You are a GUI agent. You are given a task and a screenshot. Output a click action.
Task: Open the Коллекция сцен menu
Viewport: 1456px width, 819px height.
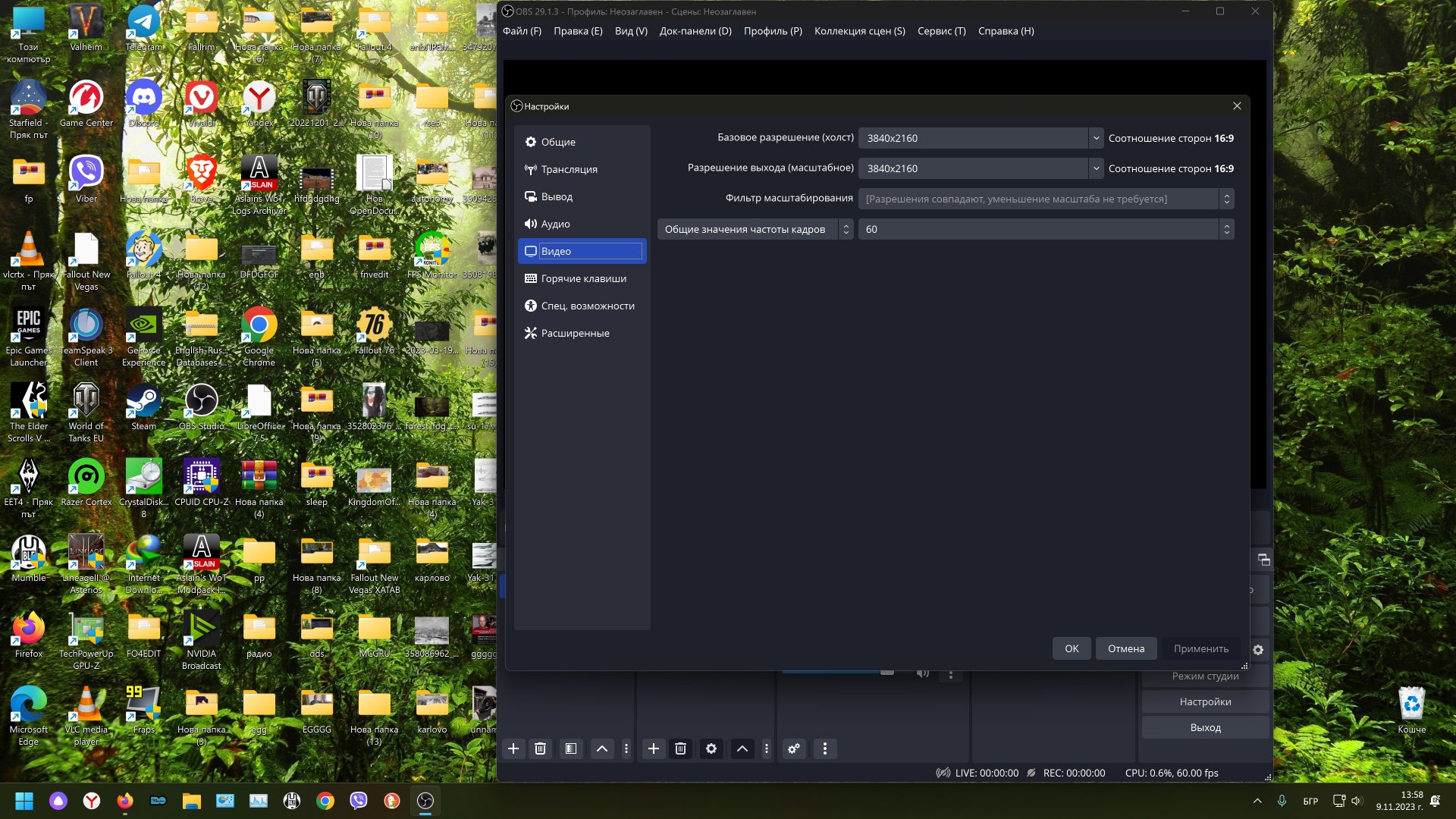pos(859,31)
